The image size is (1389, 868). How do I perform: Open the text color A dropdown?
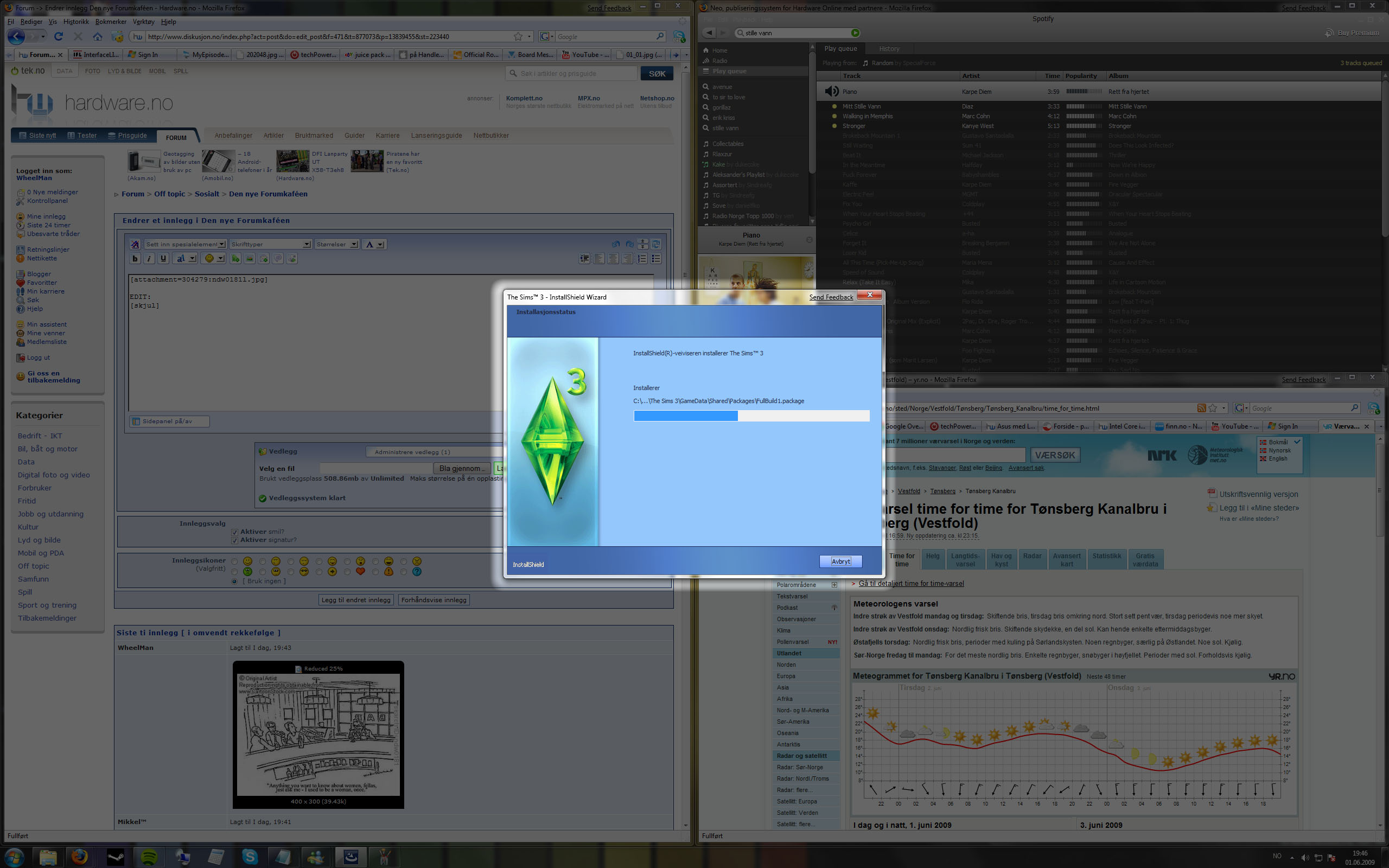click(374, 244)
